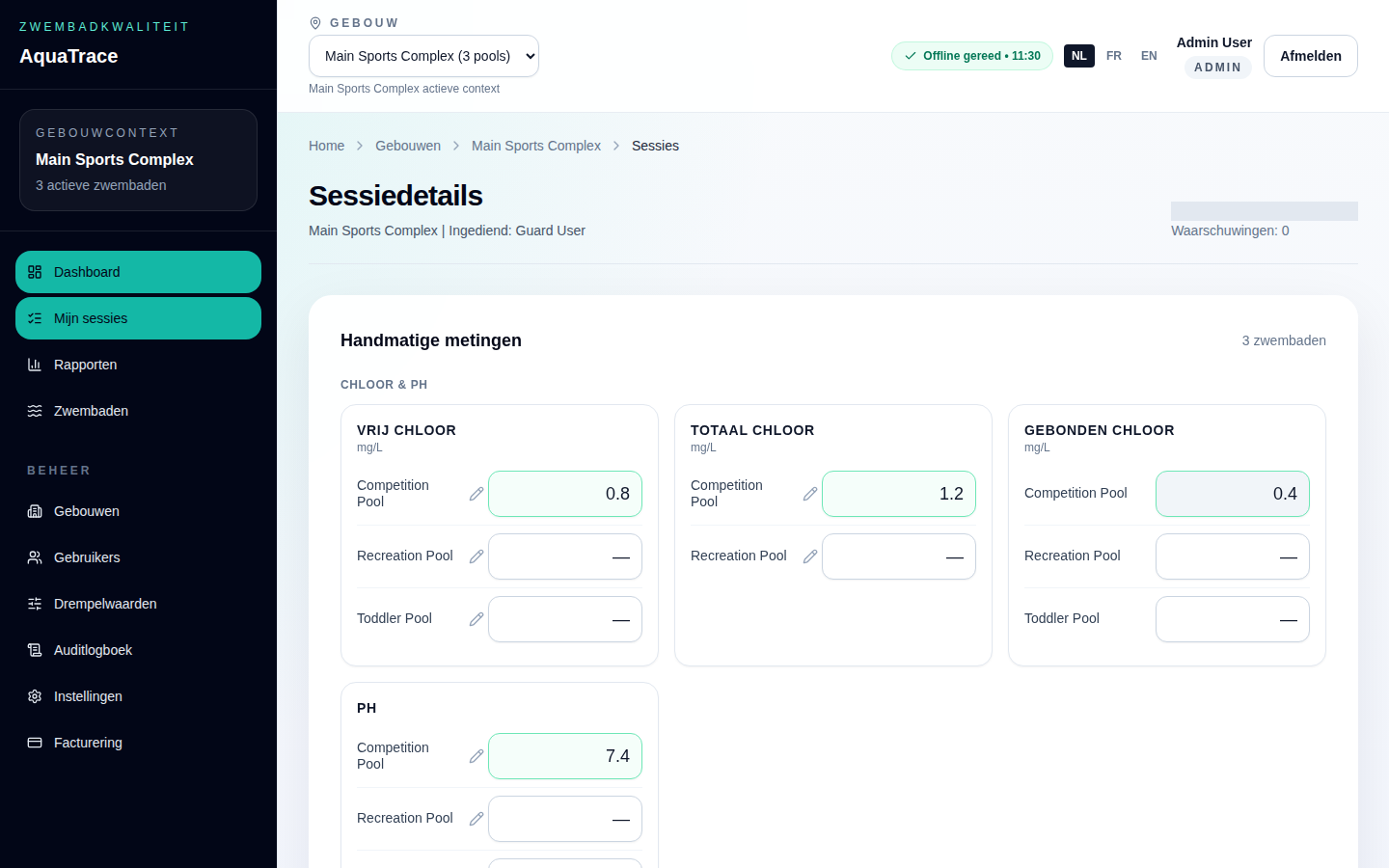1389x868 pixels.
Task: Switch language to EN
Action: 1149,56
